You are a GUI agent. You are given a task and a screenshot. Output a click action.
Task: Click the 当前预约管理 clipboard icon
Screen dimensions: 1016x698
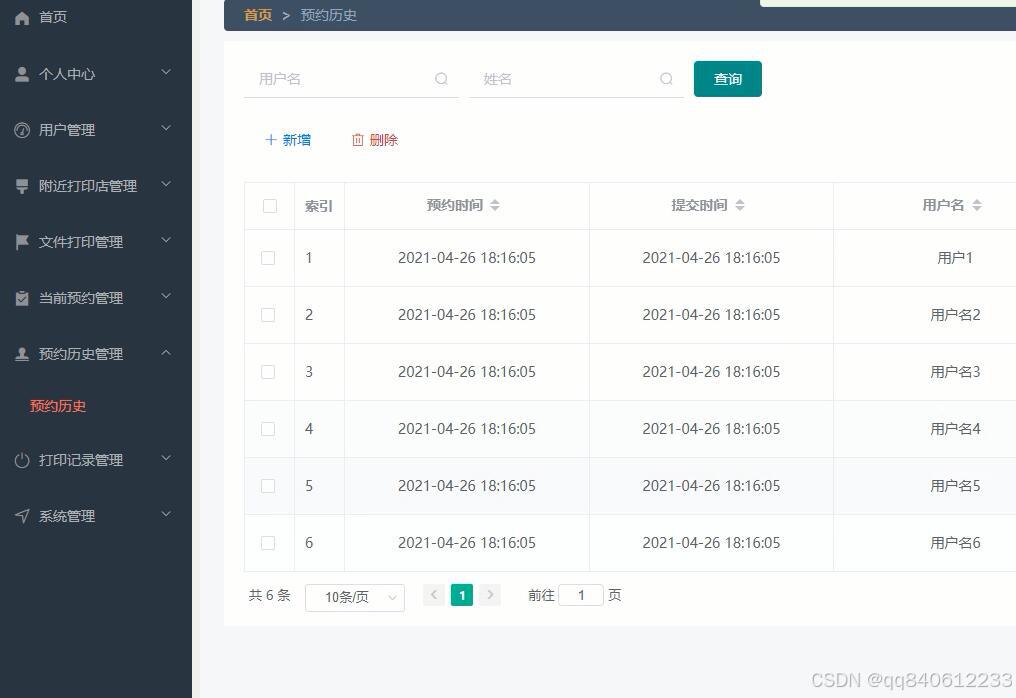pos(20,296)
